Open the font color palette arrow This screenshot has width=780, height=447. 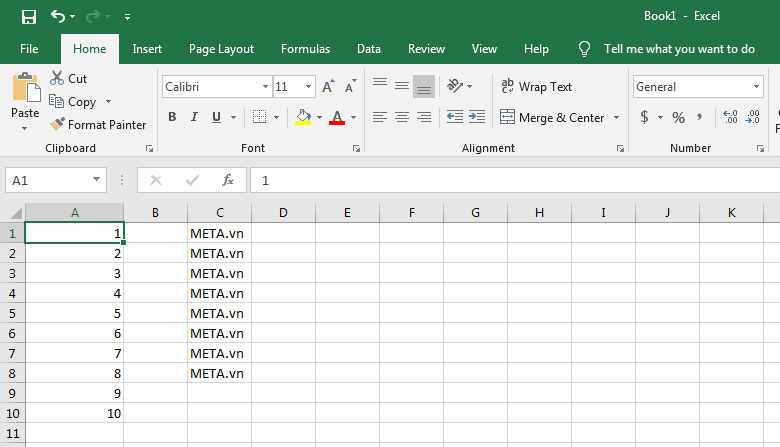354,117
